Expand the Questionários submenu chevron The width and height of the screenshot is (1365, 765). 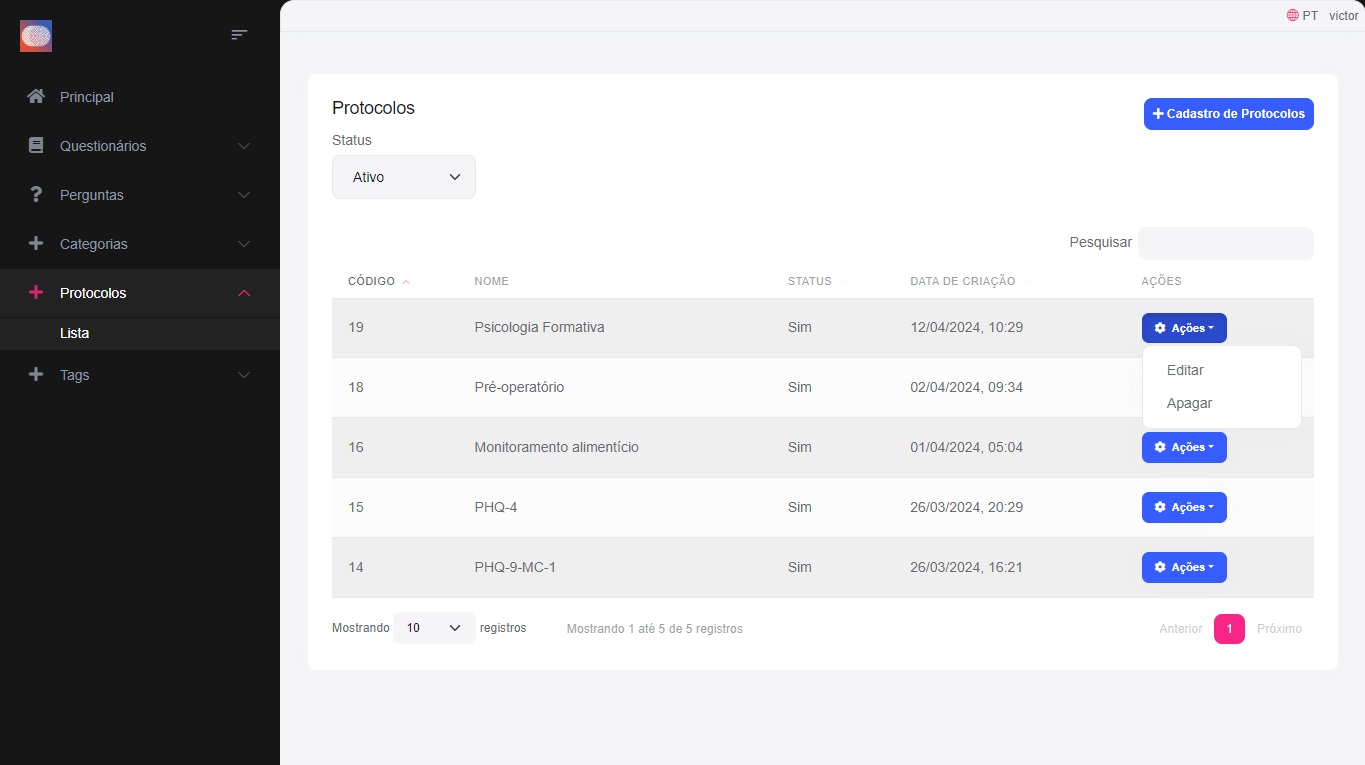[244, 146]
